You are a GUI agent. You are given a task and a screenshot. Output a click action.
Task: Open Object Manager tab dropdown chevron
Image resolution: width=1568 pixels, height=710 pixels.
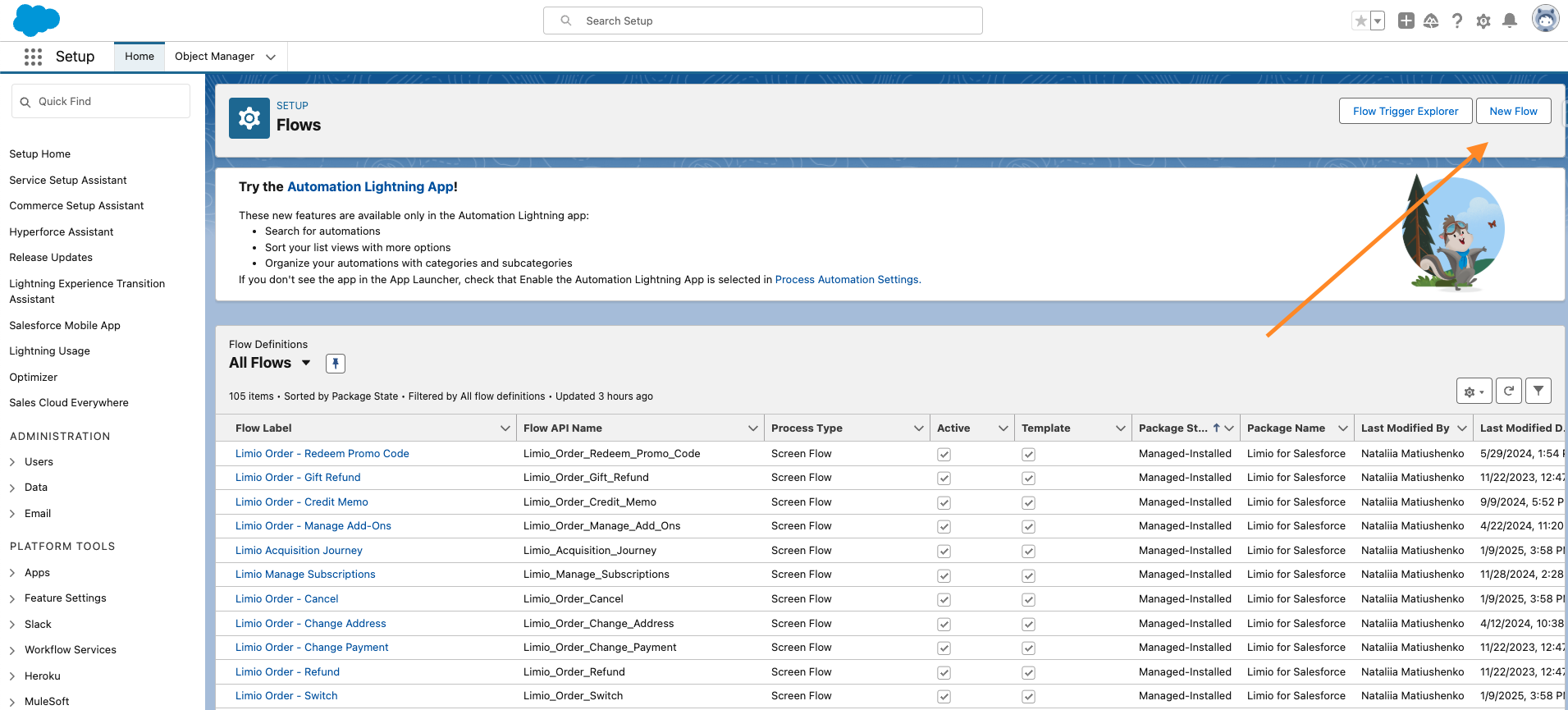(x=271, y=57)
